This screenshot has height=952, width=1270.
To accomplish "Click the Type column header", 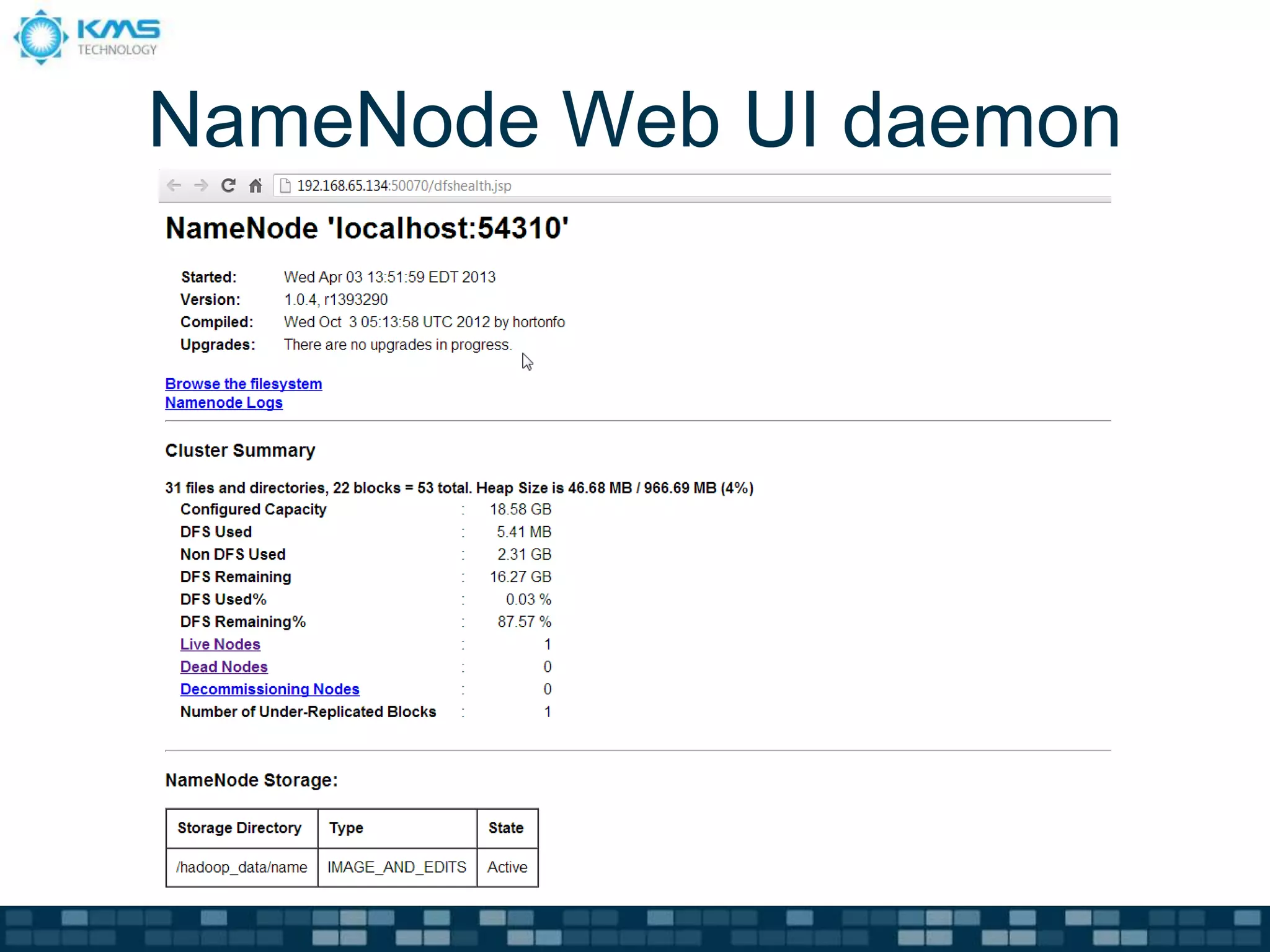I will click(x=346, y=828).
